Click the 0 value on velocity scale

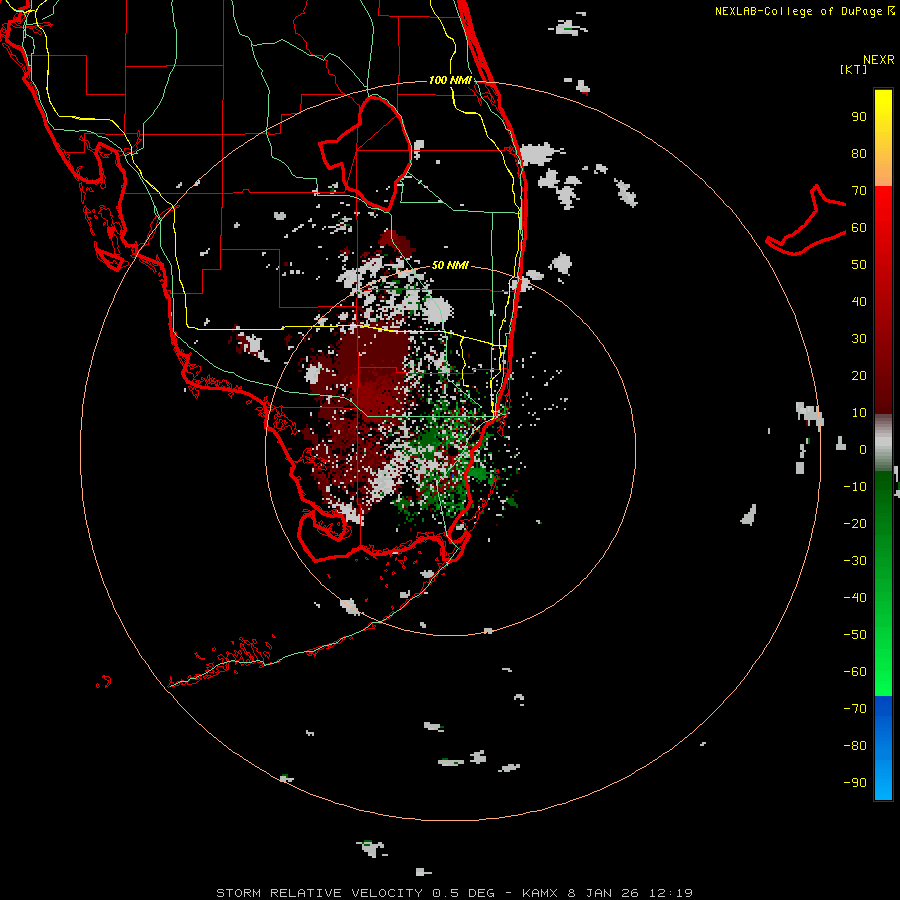863,450
